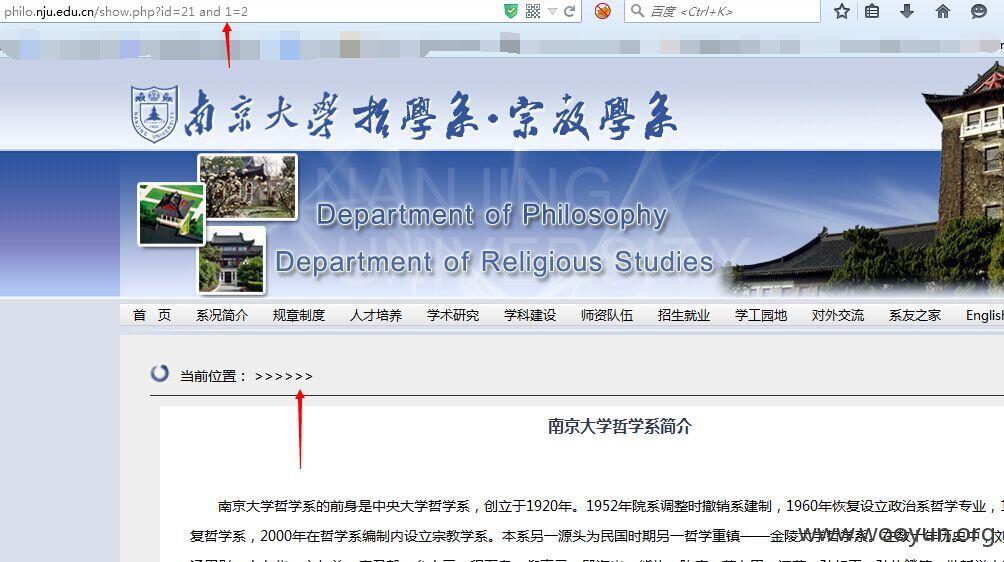The width and height of the screenshot is (1004, 562).
Task: Open the downloads arrow icon
Action: [907, 11]
